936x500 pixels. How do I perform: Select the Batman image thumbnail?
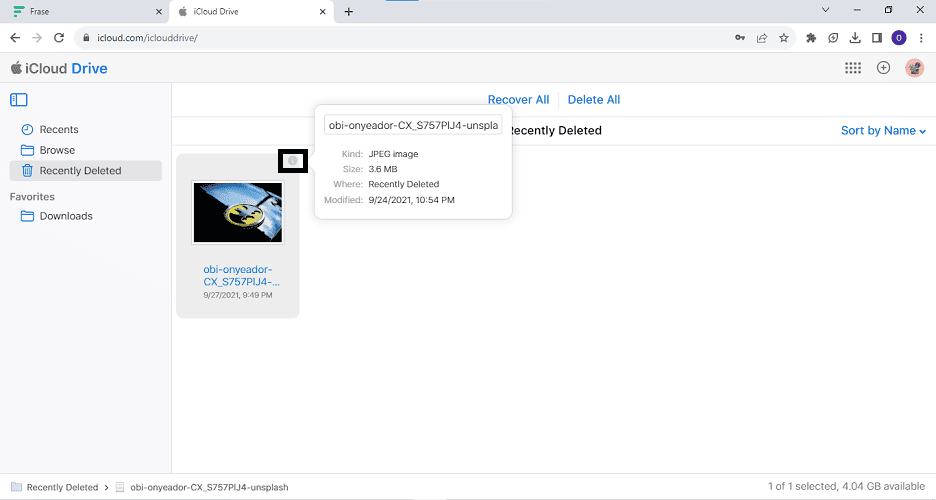[237, 213]
